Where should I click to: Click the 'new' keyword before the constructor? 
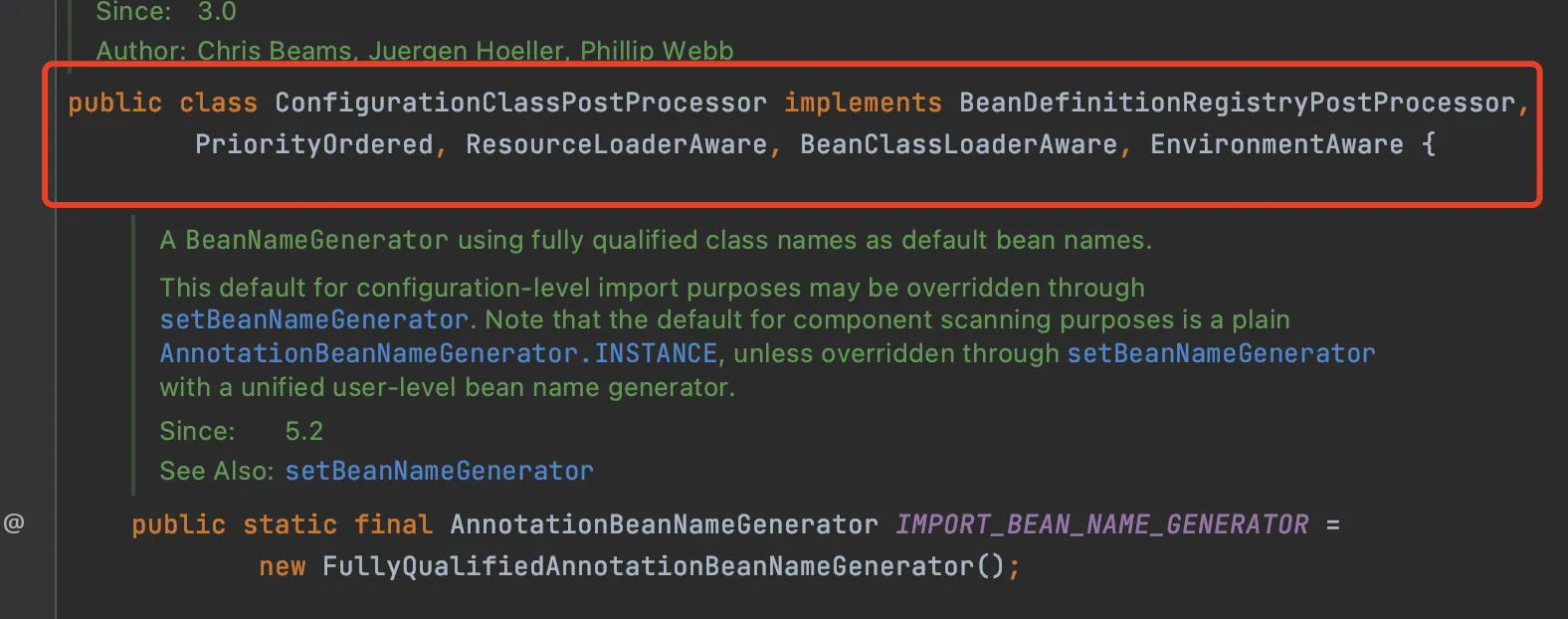[282, 566]
